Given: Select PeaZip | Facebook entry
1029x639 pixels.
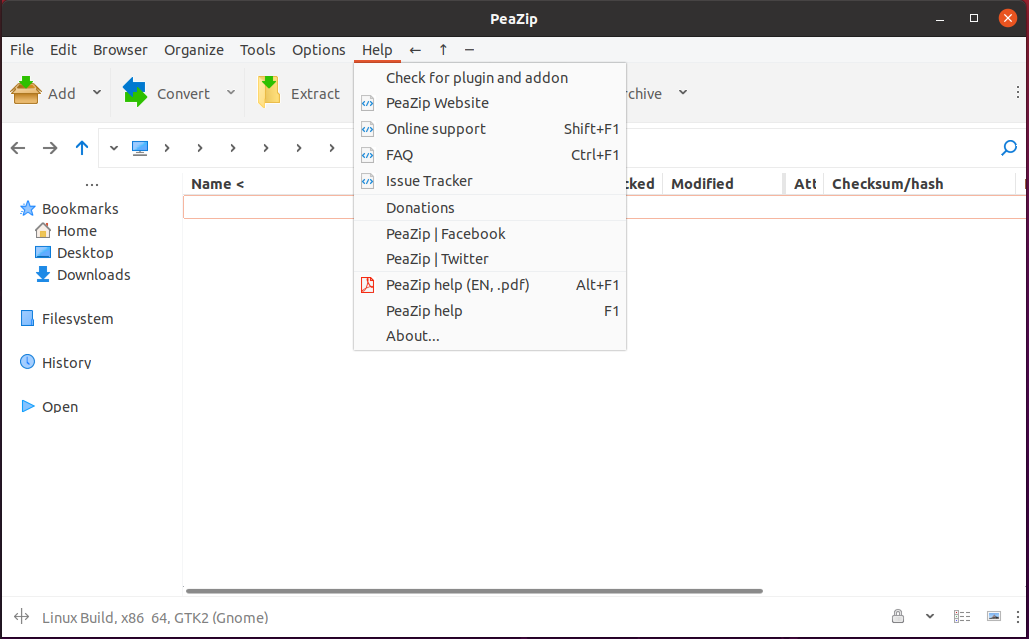Looking at the screenshot, I should tap(490, 234).
